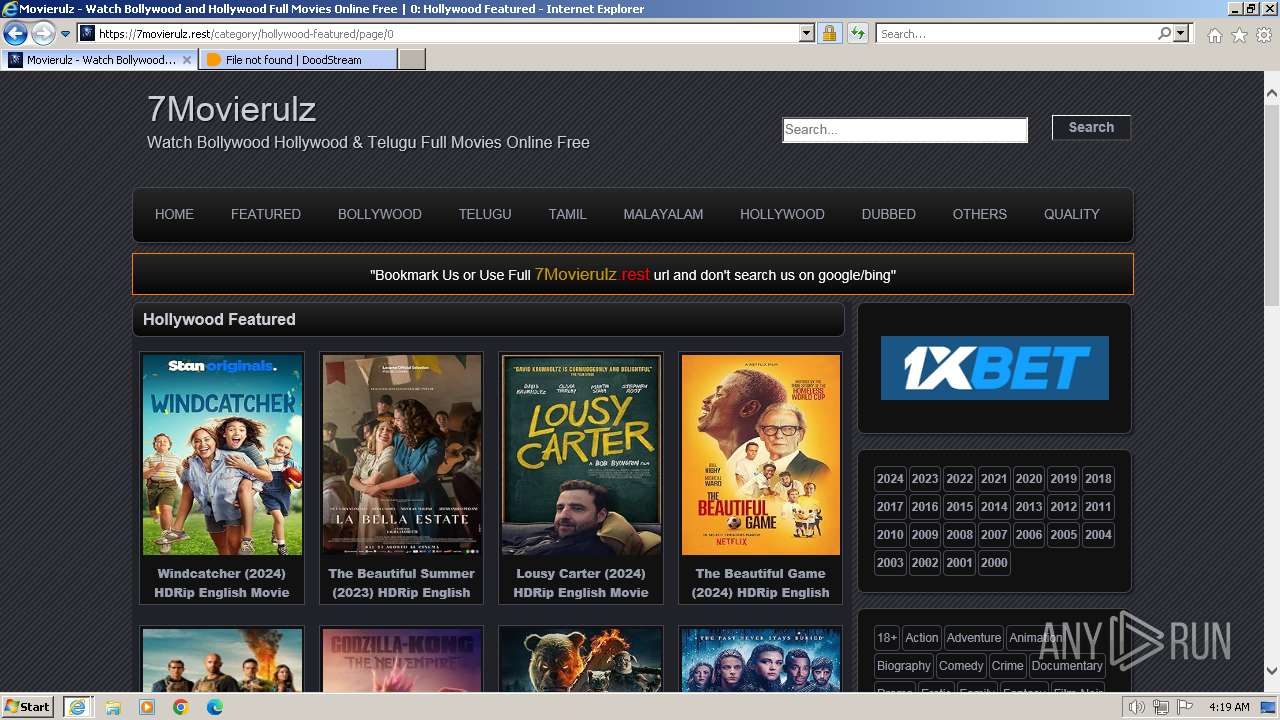Click the security lock icon in address bar
The image size is (1280, 720).
829,34
